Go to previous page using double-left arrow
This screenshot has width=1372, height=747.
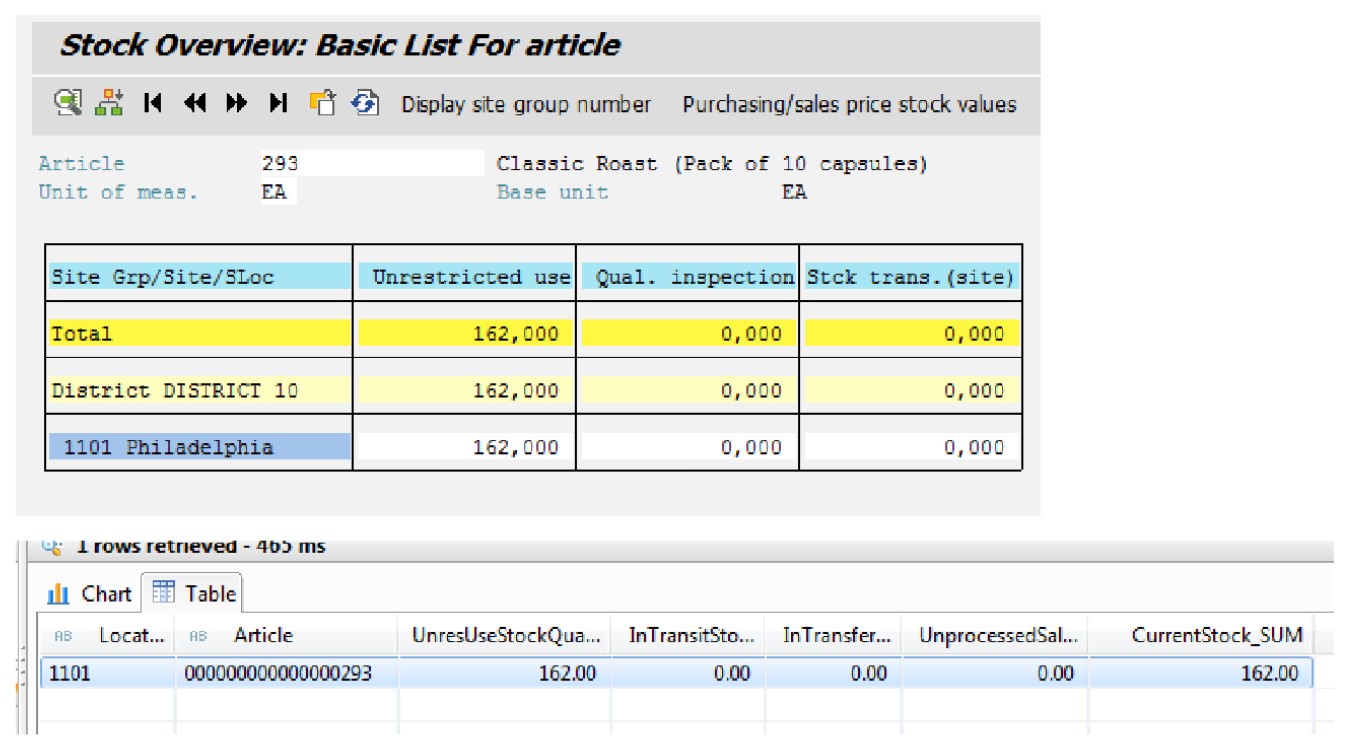coord(195,103)
